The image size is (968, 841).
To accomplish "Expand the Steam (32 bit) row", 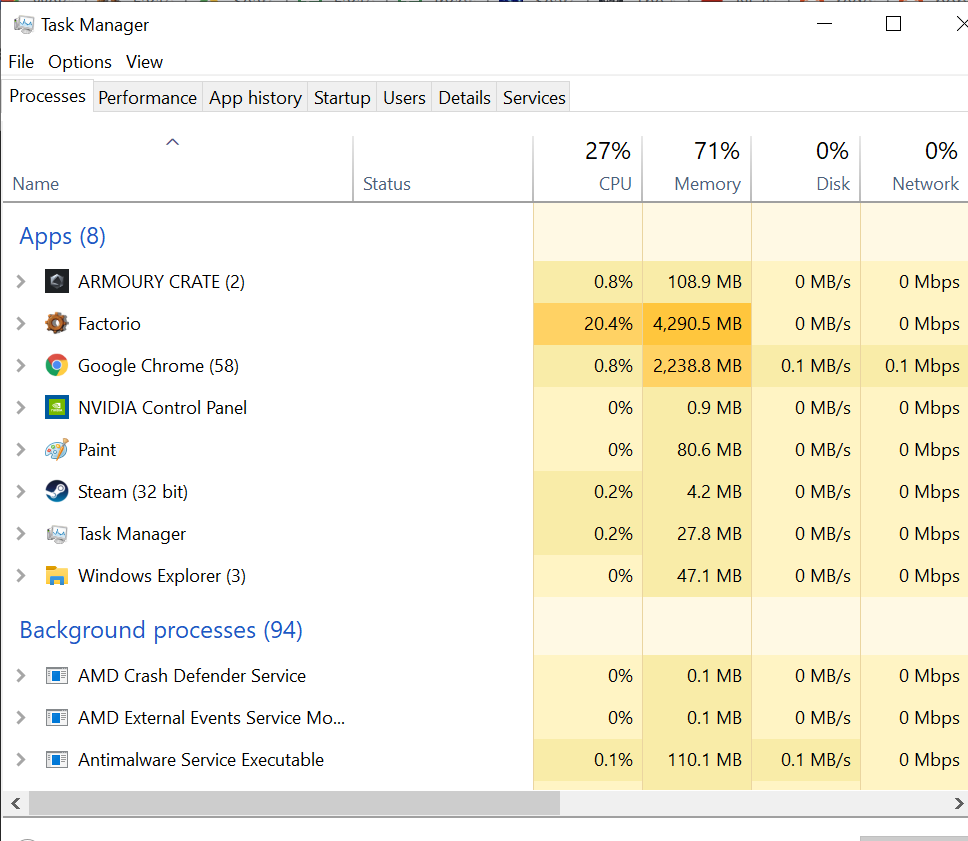I will point(21,492).
